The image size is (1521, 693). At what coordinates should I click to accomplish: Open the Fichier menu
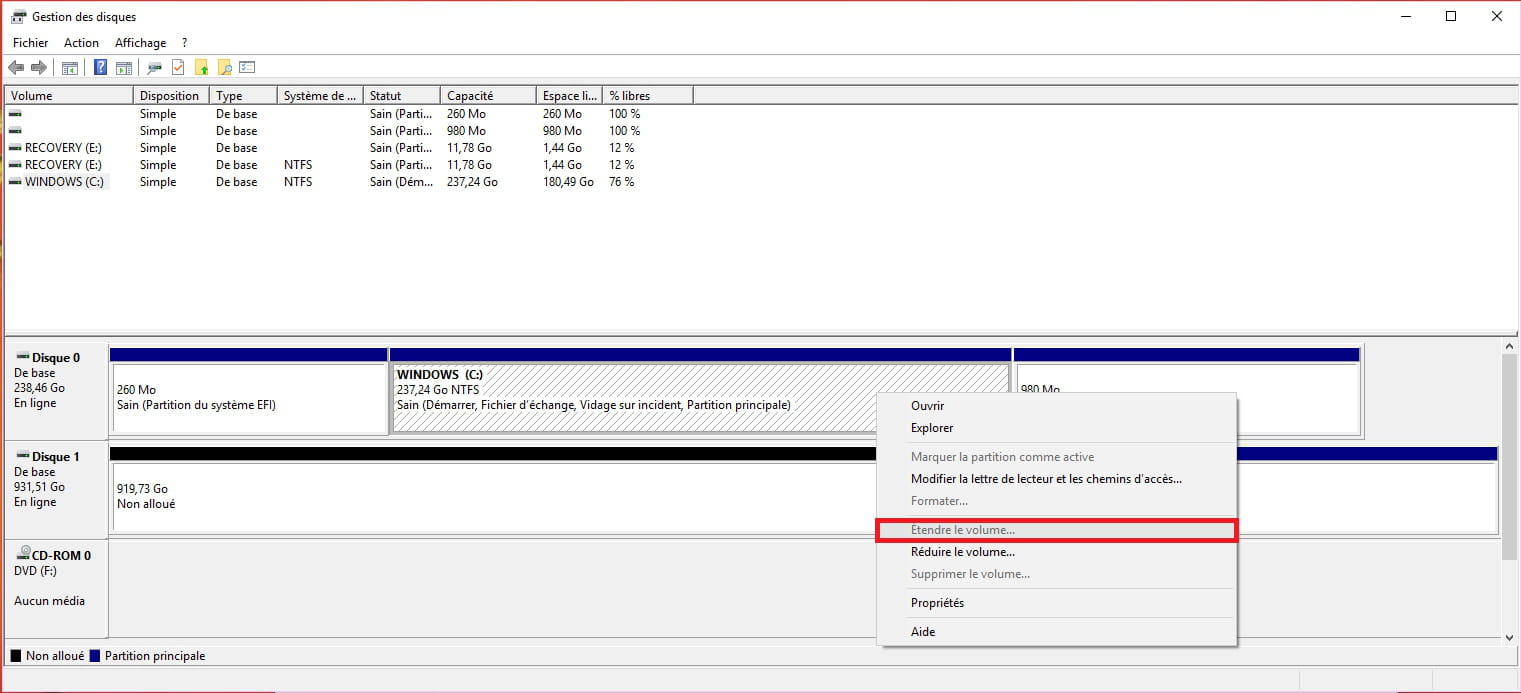(30, 43)
